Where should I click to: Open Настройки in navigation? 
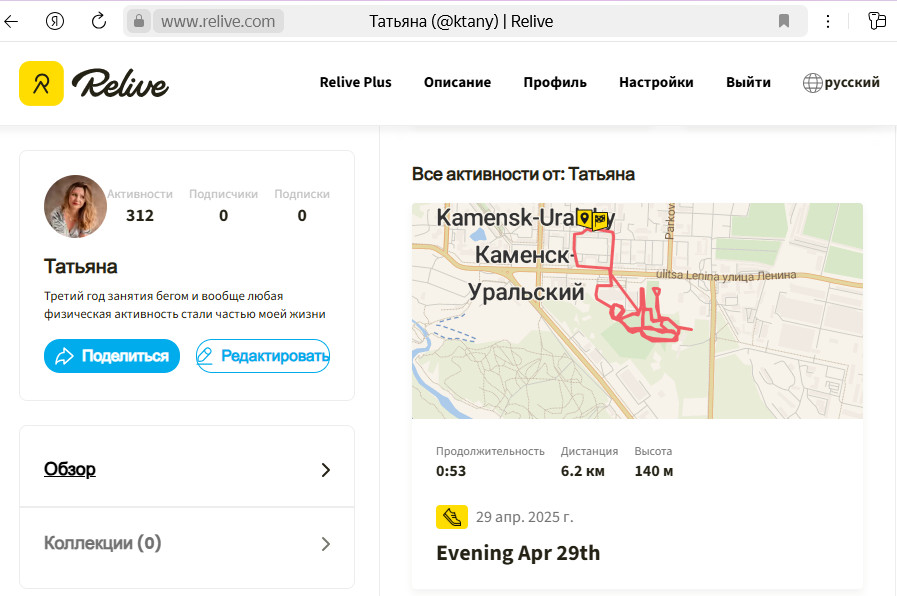pos(656,82)
